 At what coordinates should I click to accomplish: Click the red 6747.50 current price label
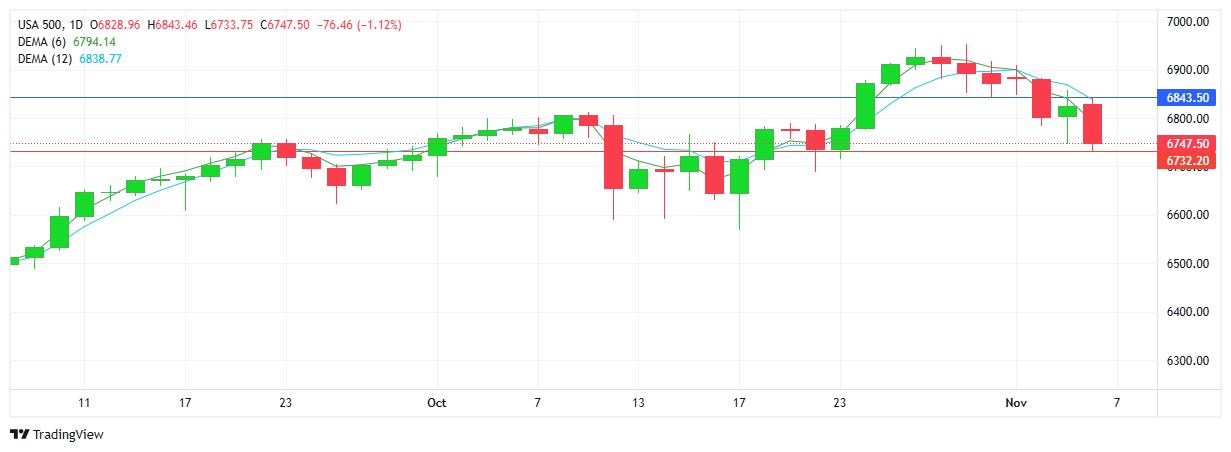[x=1187, y=144]
